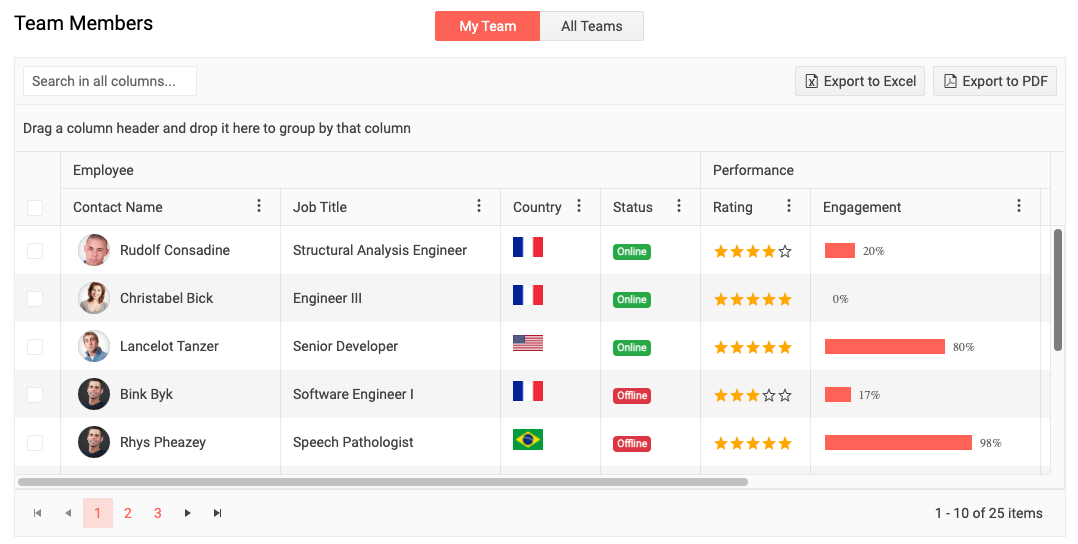Select the Christabel Bick row checkbox
Image resolution: width=1078 pixels, height=544 pixels.
[x=35, y=298]
